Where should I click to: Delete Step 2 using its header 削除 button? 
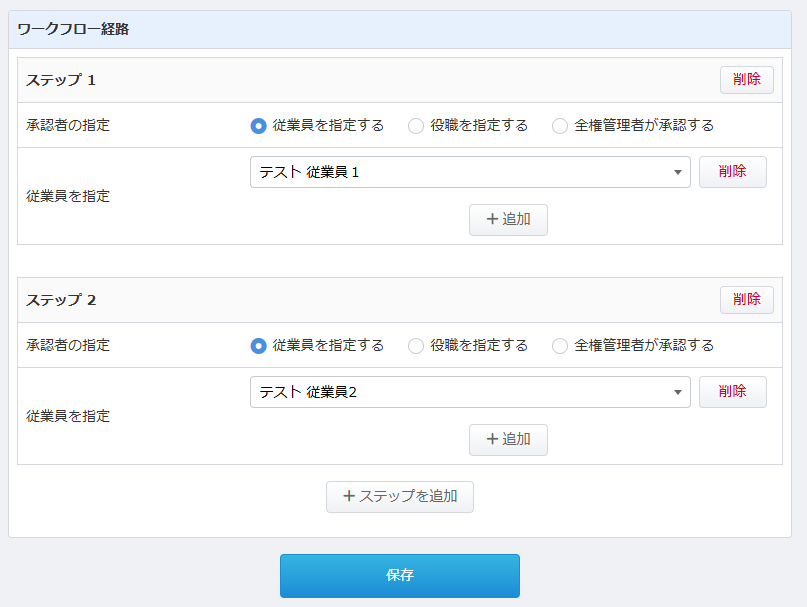tap(746, 300)
